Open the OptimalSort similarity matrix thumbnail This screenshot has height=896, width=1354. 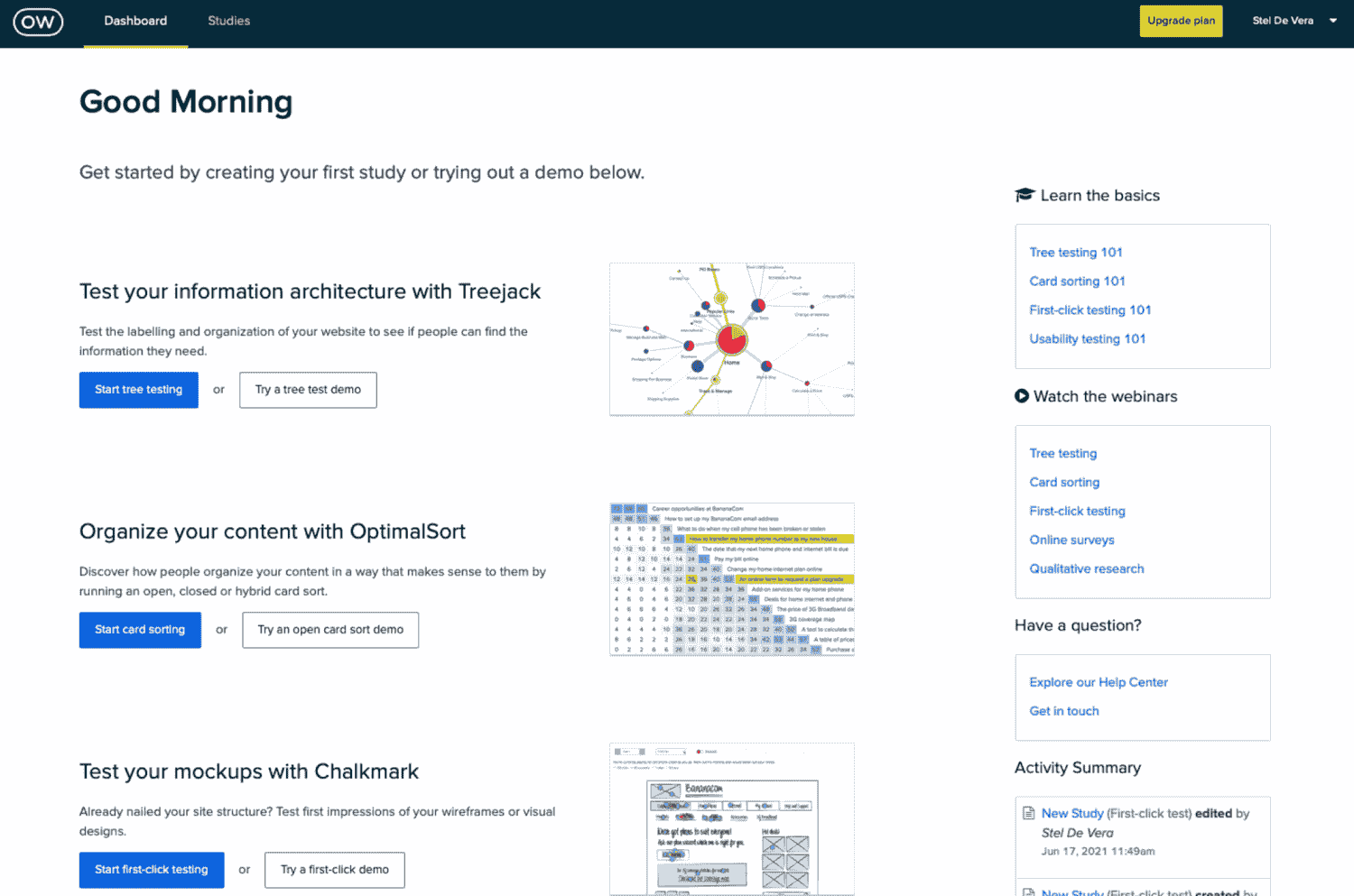tap(732, 579)
